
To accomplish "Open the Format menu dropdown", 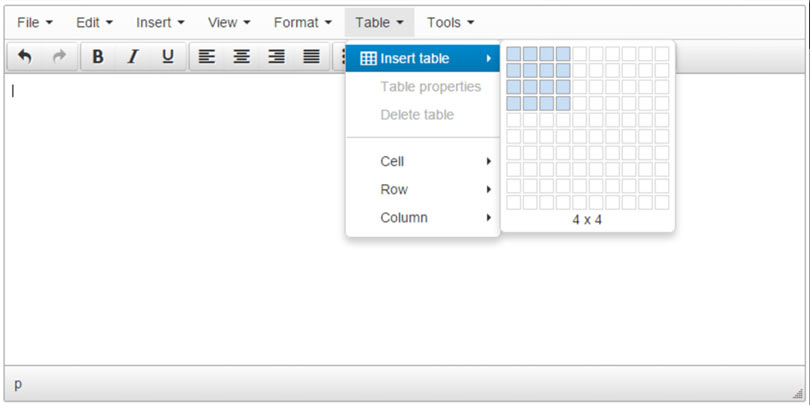I will (303, 23).
